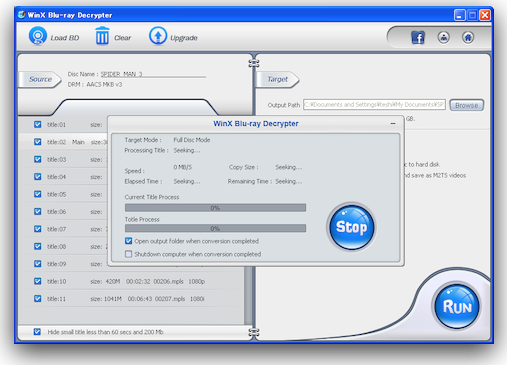Screen dimensions: 507x365
Task: Close the main WinX window
Action: coord(485,15)
